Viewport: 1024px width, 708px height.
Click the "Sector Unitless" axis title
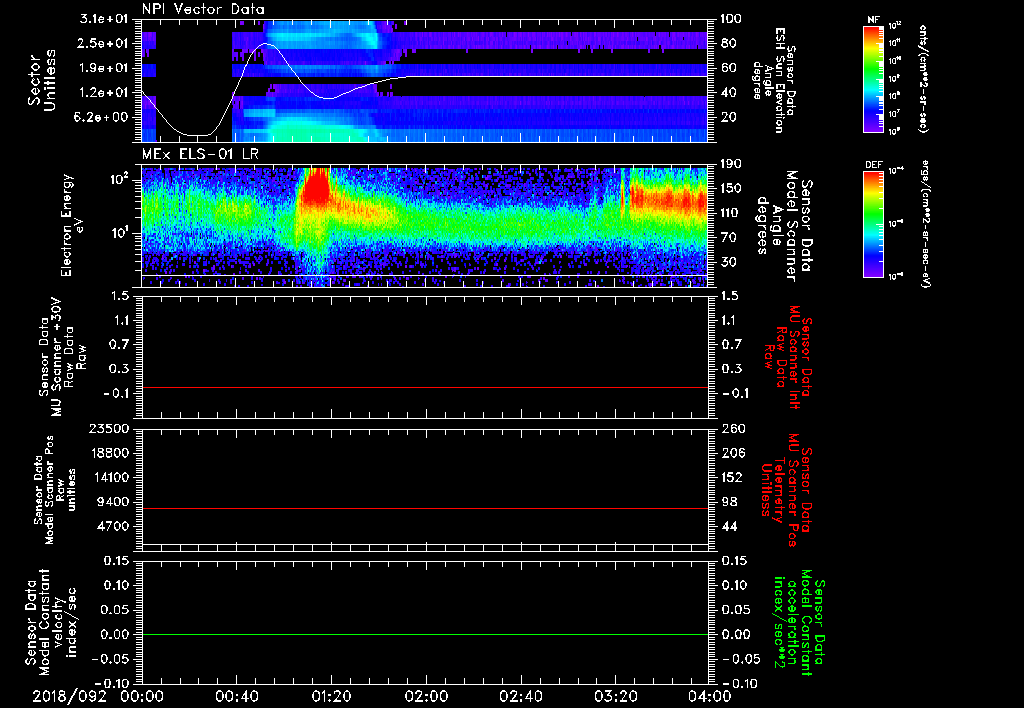point(42,80)
